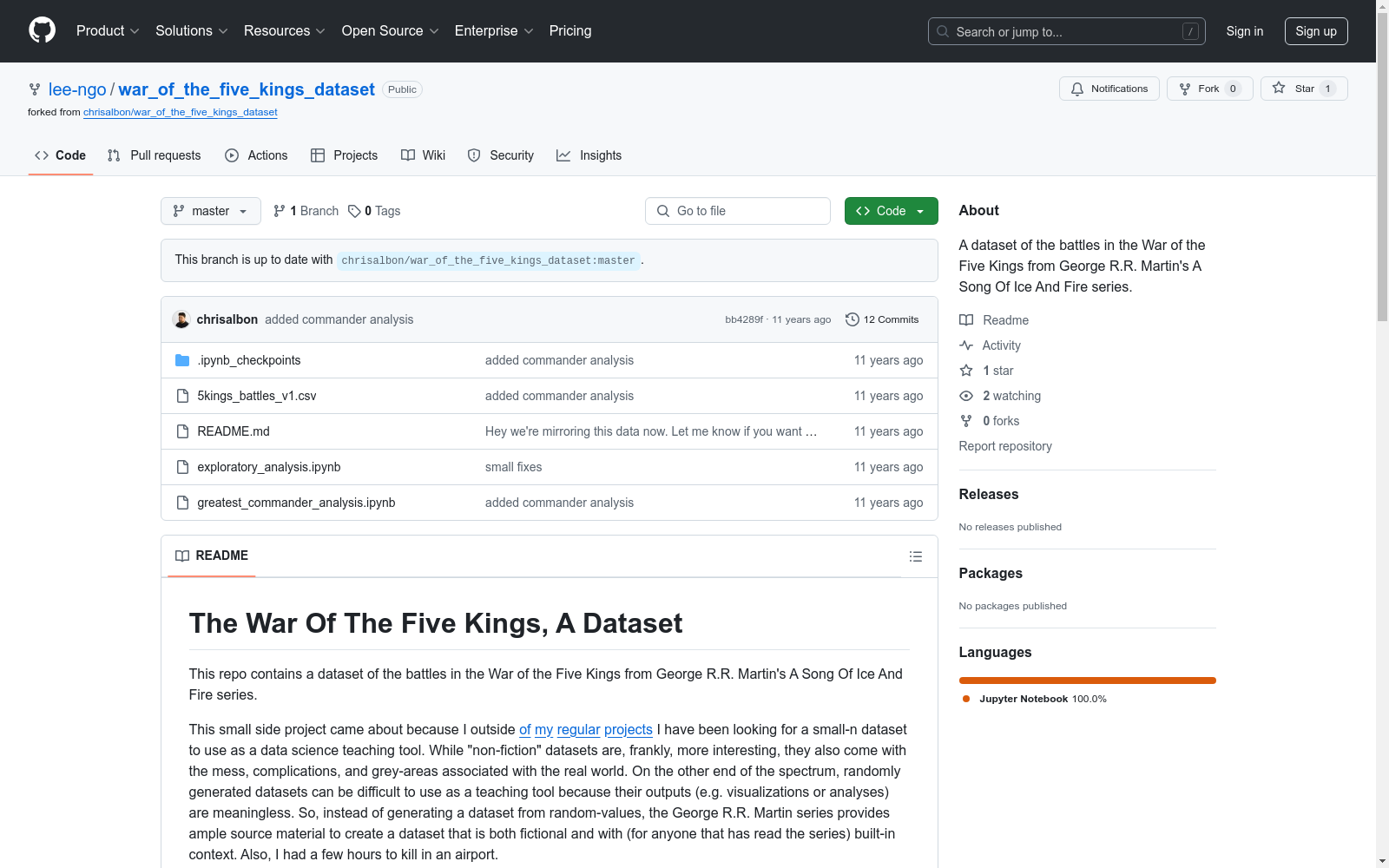This screenshot has height=868, width=1389.
Task: Open the Resources dropdown
Action: click(x=285, y=31)
